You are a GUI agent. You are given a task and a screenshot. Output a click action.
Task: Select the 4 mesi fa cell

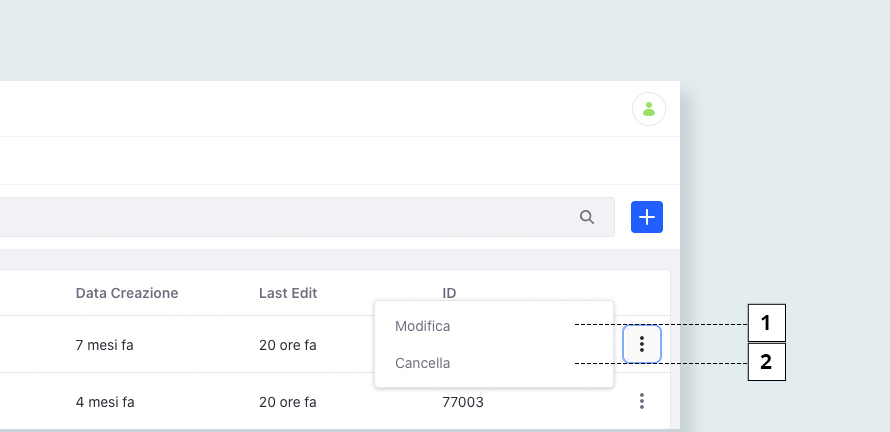pos(105,402)
